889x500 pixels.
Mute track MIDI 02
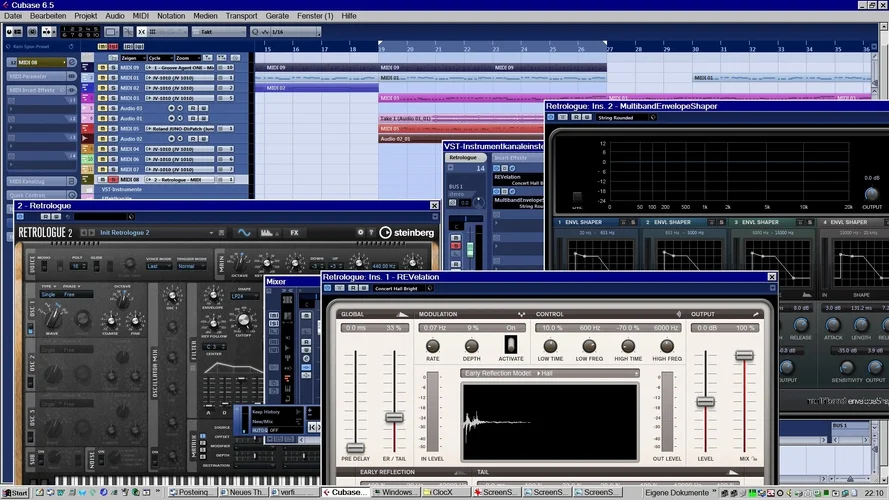pyautogui.click(x=103, y=88)
